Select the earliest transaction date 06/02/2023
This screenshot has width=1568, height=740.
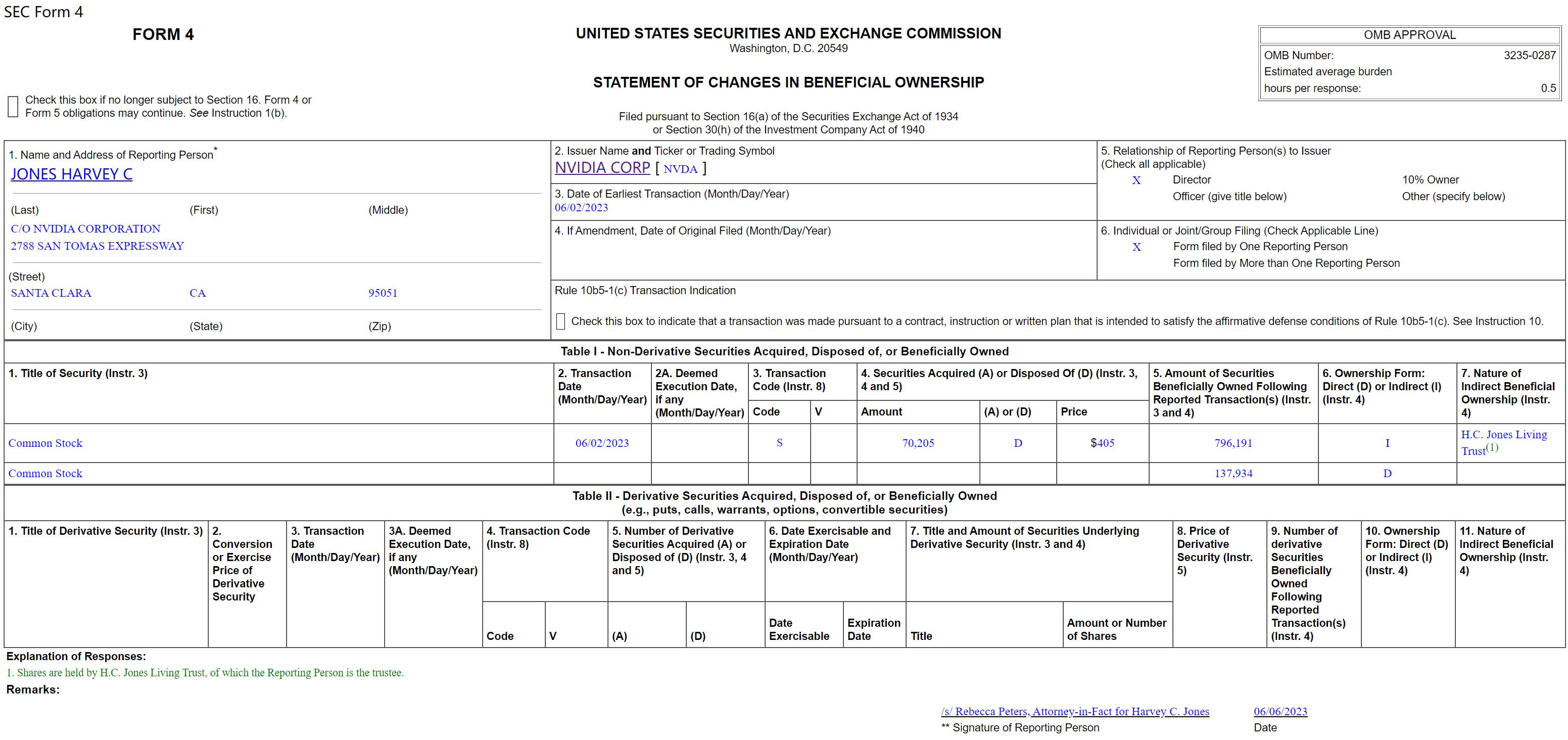581,208
